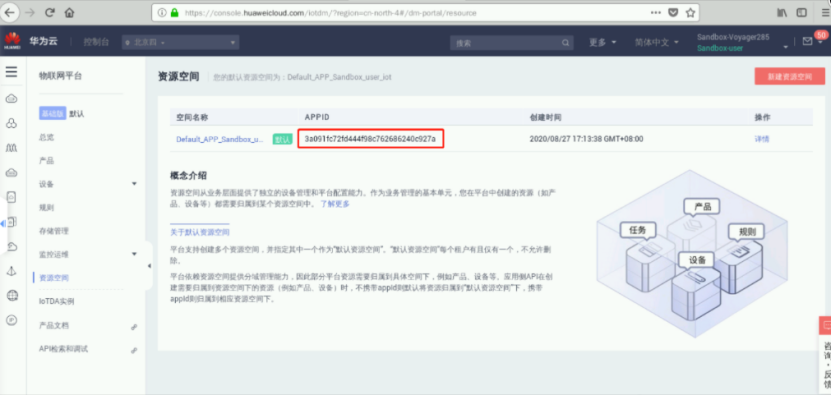Viewport: 831px width, 396px height.
Task: Open the page actions three-dots menu
Action: coord(656,13)
